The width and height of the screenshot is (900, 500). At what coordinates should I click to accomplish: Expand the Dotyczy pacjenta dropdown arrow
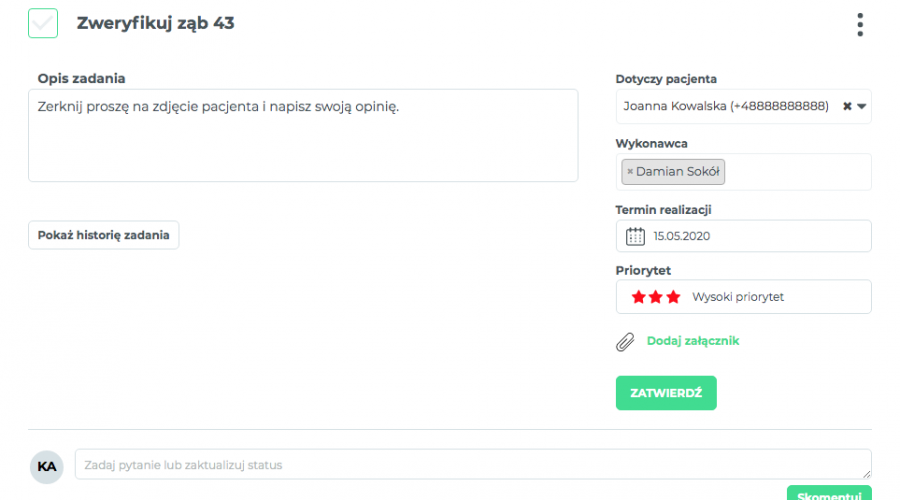[862, 106]
